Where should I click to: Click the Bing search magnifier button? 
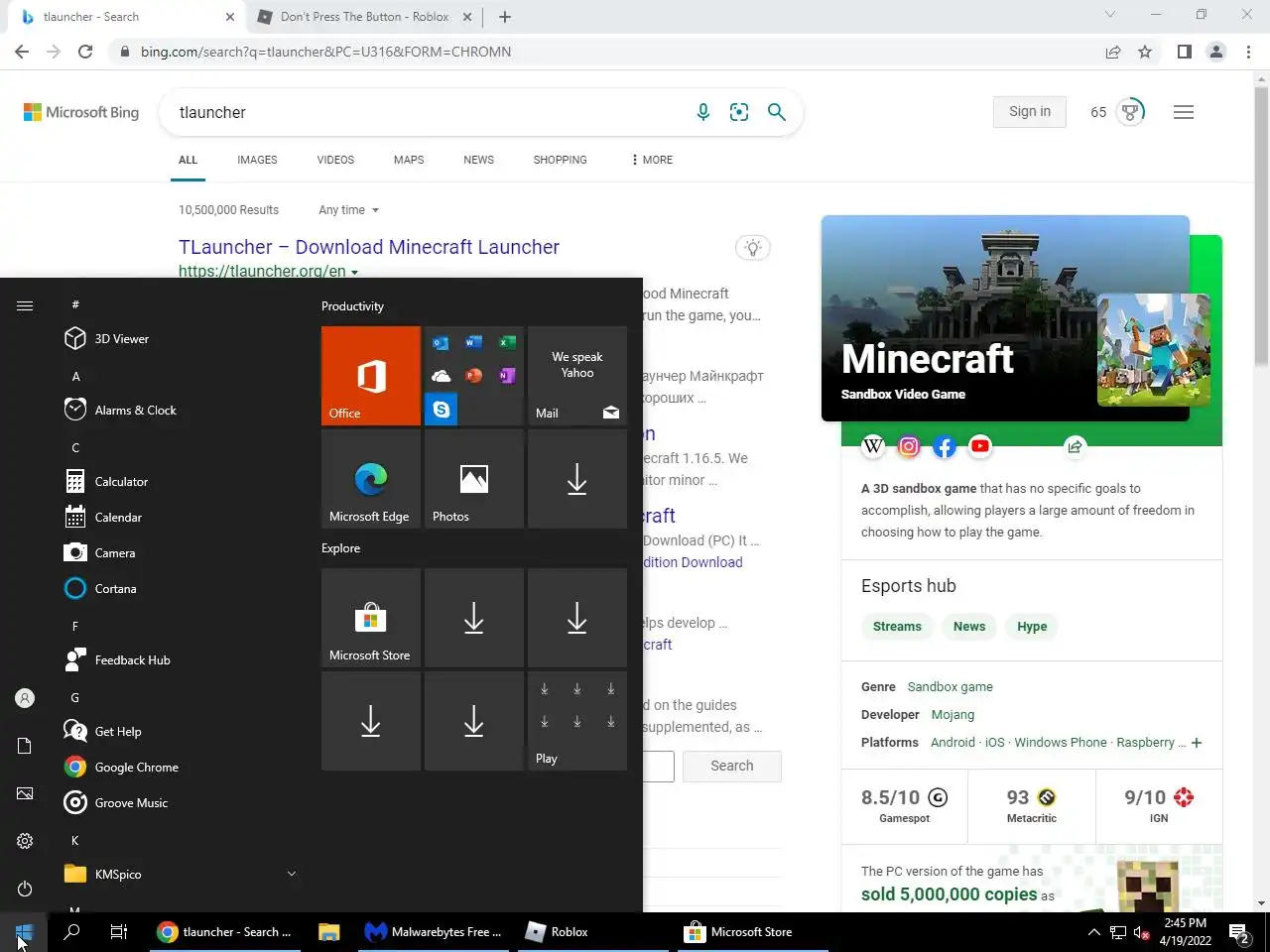(777, 112)
